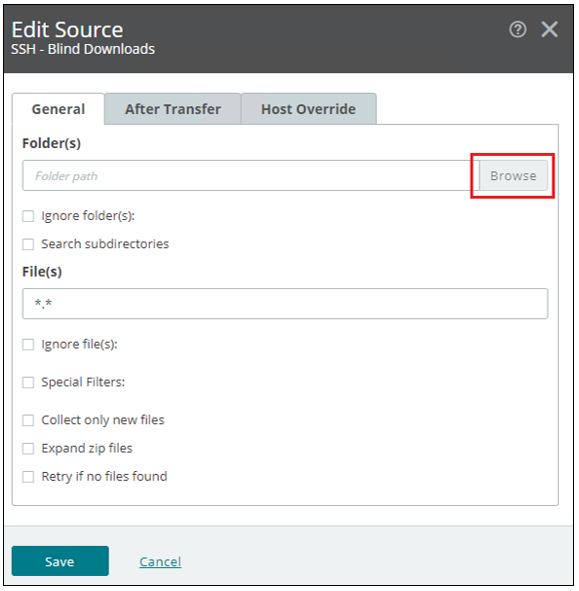The width and height of the screenshot is (579, 591).
Task: Click the File(s) pattern input field
Action: point(285,304)
